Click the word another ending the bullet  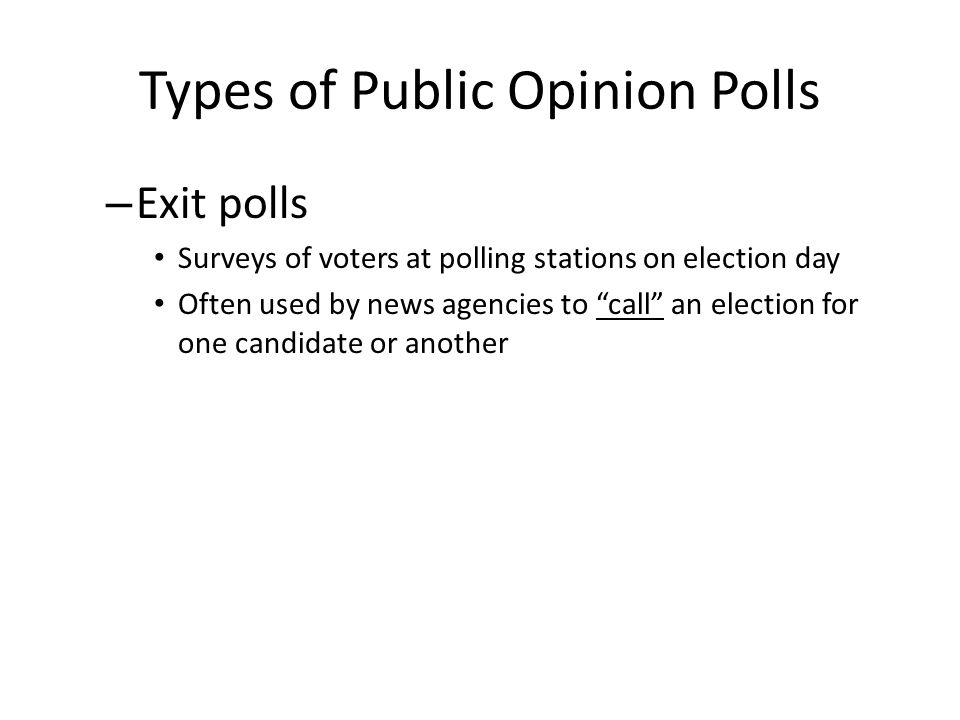[x=456, y=343]
